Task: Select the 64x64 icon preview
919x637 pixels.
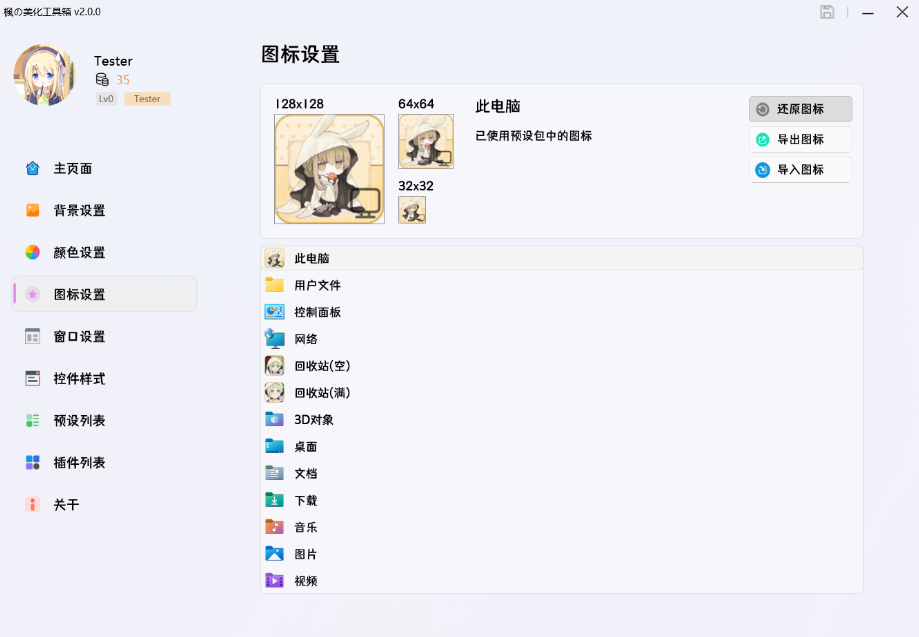Action: click(425, 141)
